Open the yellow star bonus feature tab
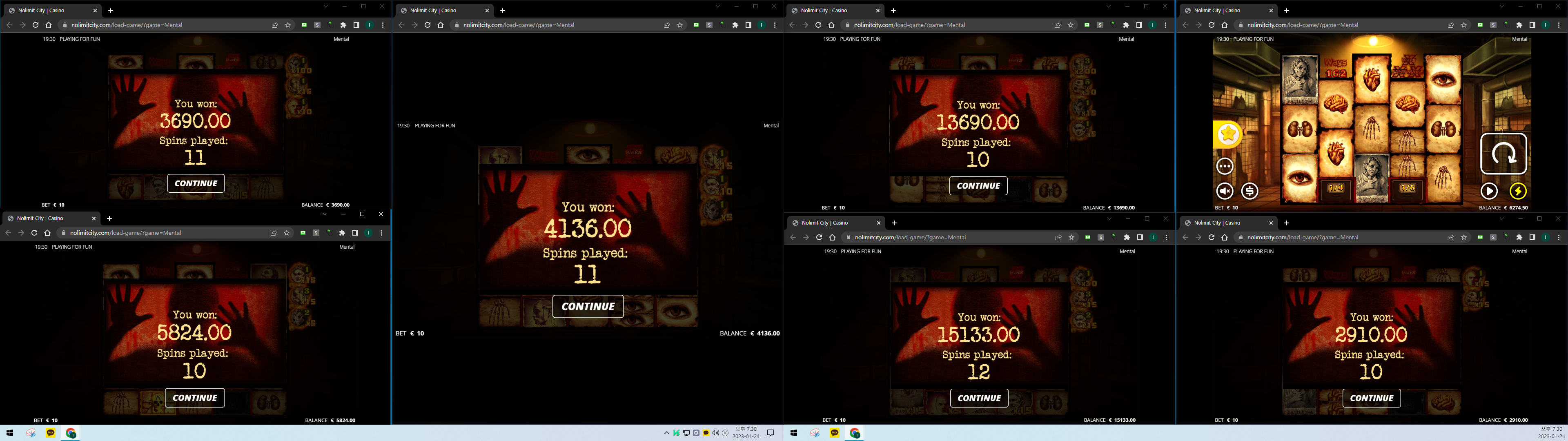The height and width of the screenshot is (441, 1568). coord(1228,134)
